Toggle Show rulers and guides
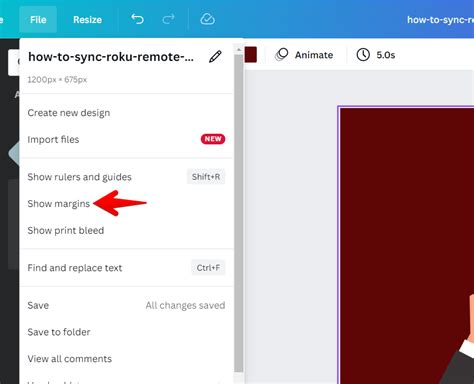 click(x=126, y=177)
